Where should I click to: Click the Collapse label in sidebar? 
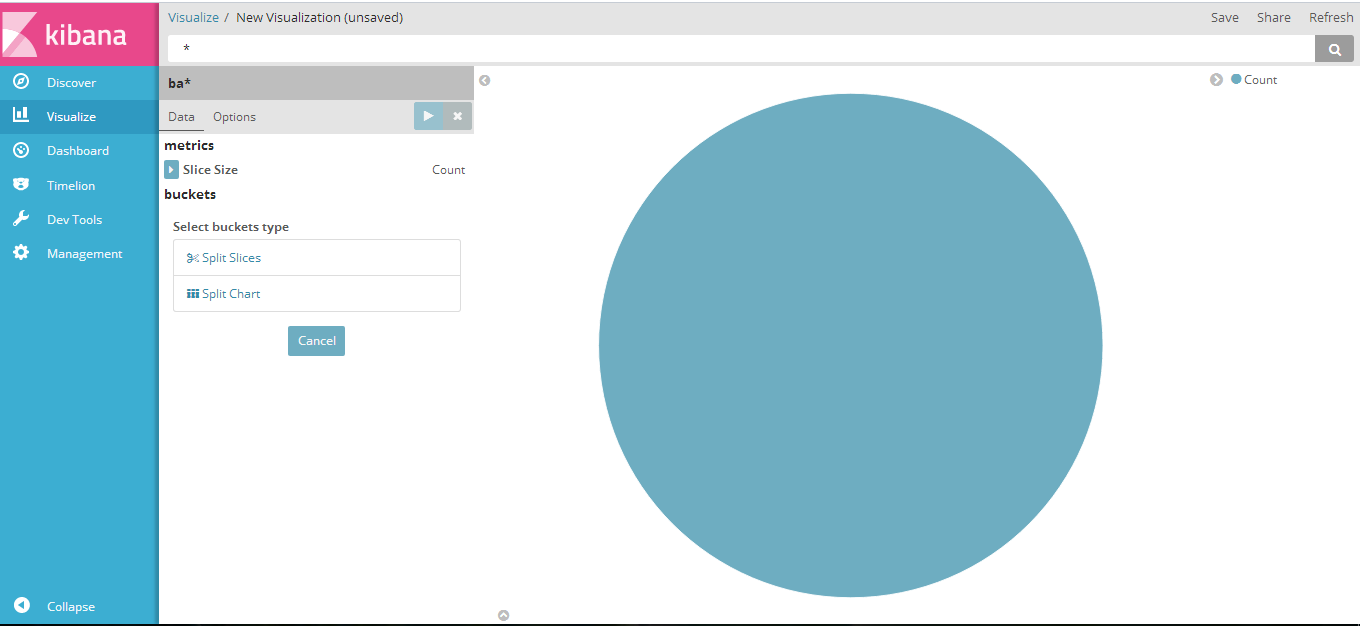pos(71,607)
